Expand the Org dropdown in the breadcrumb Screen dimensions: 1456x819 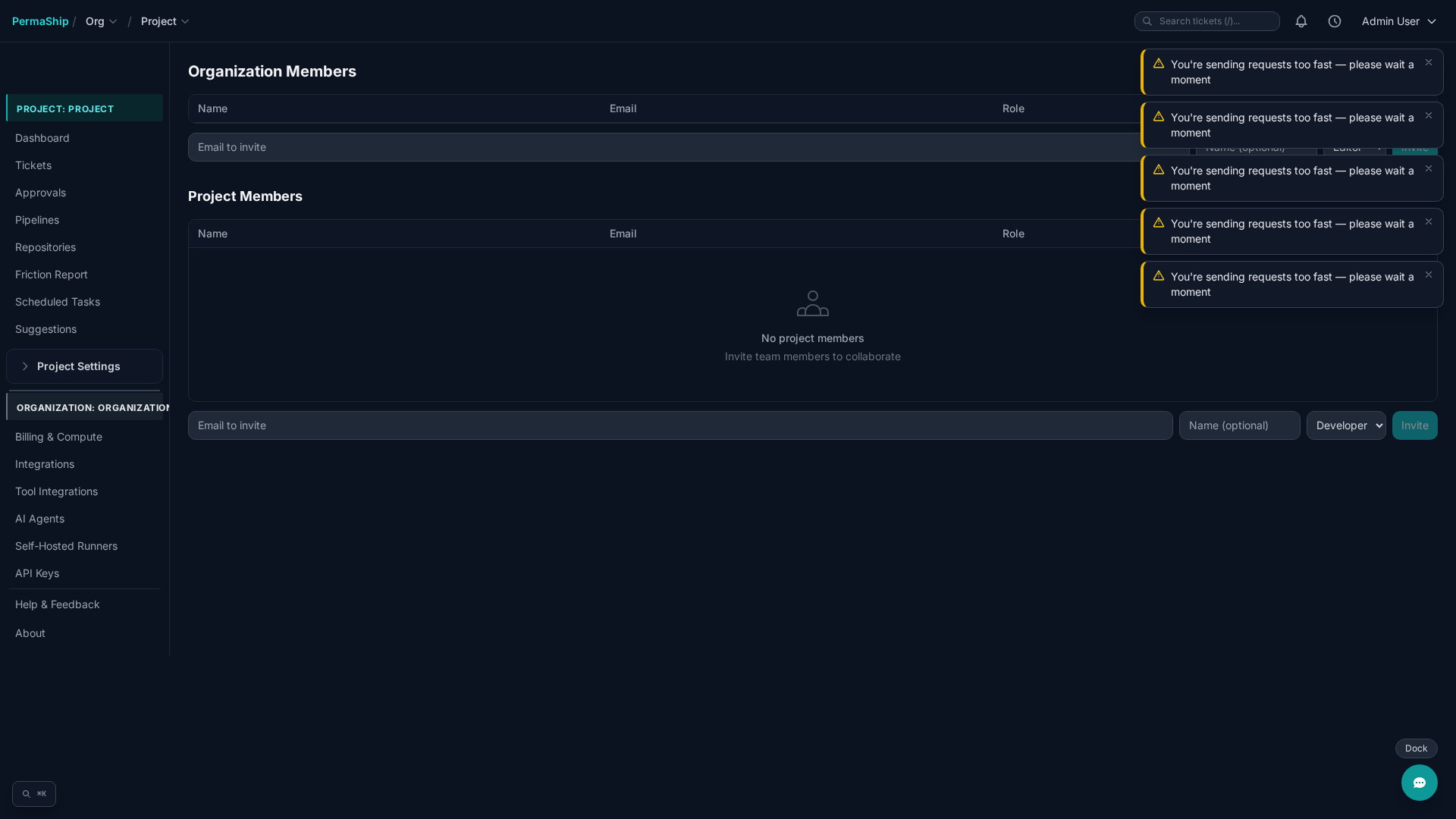[101, 21]
